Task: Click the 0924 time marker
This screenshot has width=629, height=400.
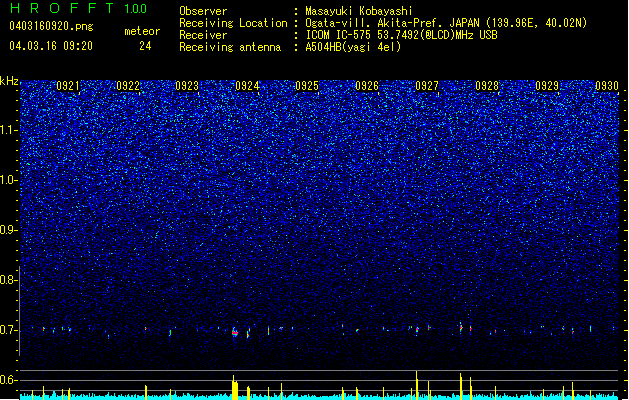Action: (248, 86)
